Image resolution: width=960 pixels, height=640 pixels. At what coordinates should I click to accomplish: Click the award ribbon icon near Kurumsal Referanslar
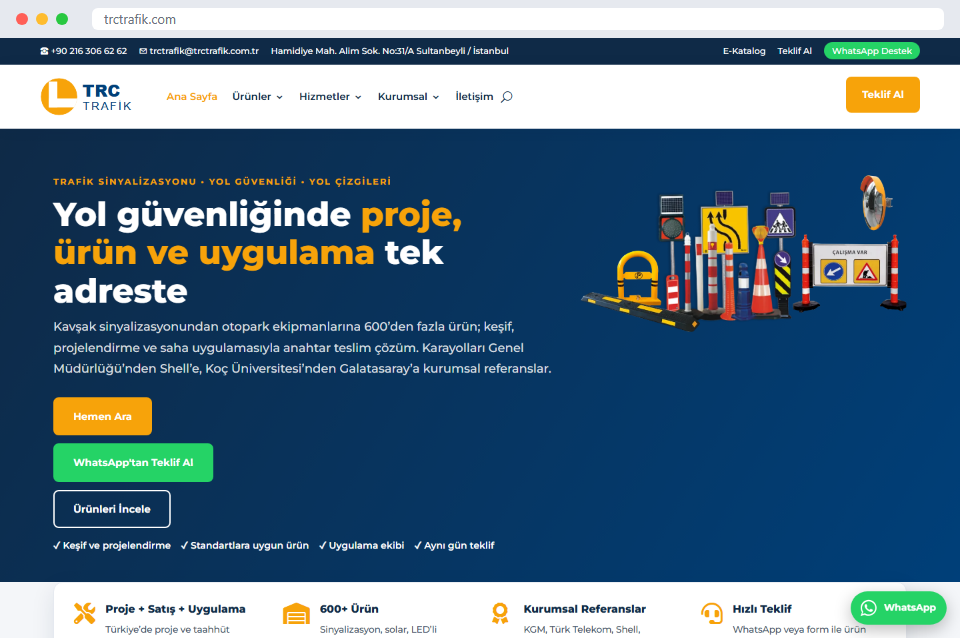(x=500, y=613)
